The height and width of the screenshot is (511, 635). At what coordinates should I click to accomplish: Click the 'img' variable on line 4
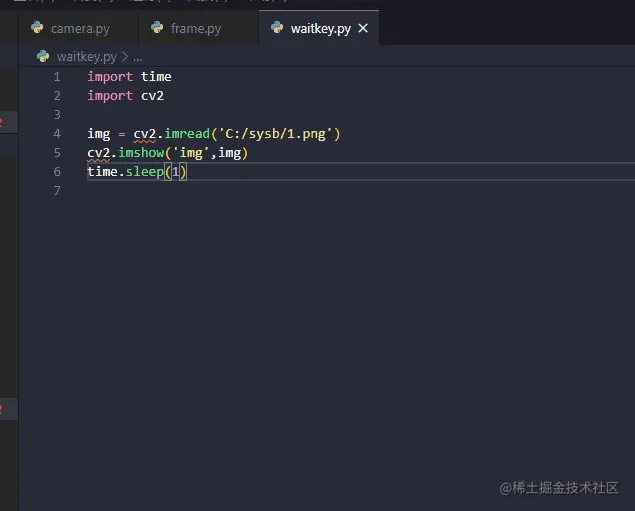(x=99, y=134)
